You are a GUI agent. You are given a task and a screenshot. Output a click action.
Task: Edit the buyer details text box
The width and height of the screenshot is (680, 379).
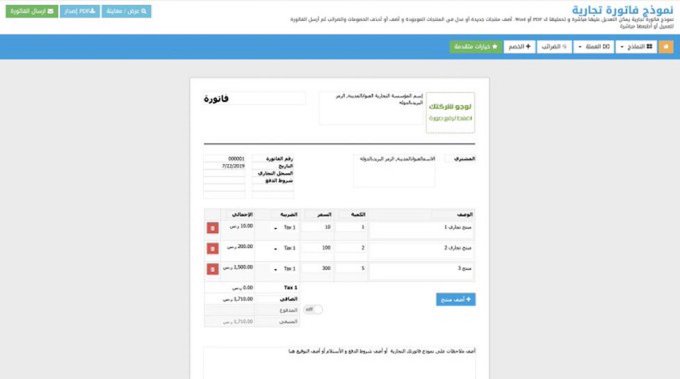(x=394, y=171)
